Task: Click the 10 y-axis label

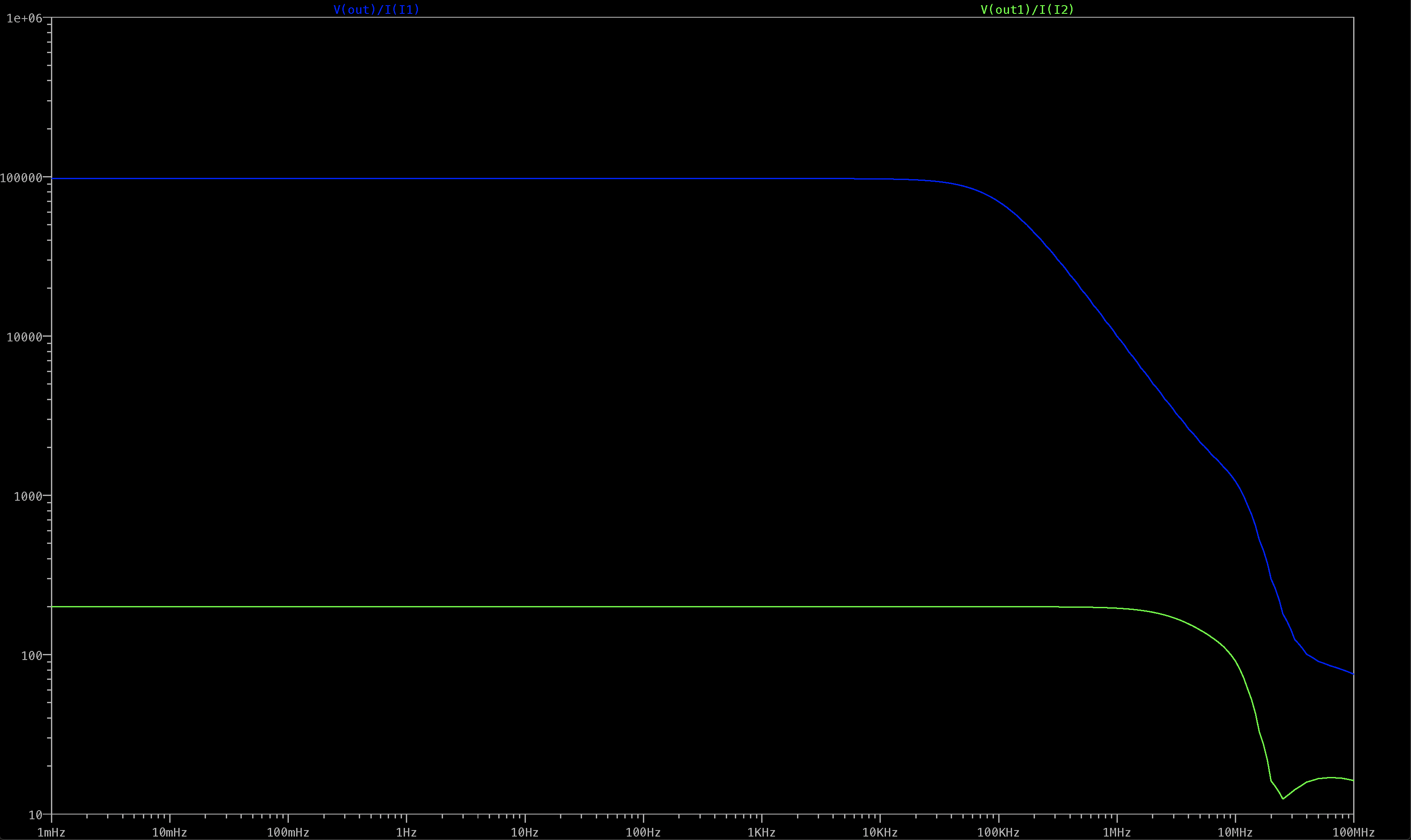Action: pyautogui.click(x=36, y=816)
